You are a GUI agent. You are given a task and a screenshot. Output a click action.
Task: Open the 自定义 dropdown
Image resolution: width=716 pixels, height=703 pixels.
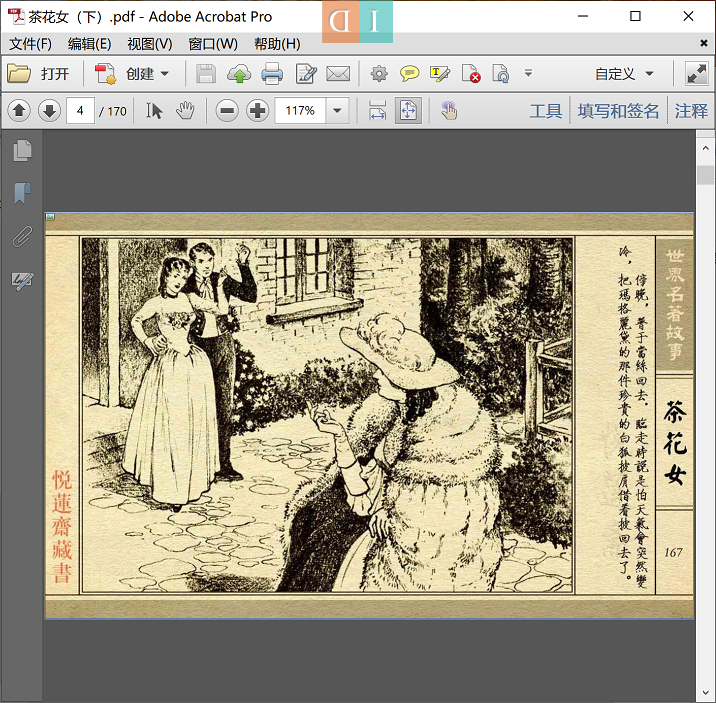point(624,73)
